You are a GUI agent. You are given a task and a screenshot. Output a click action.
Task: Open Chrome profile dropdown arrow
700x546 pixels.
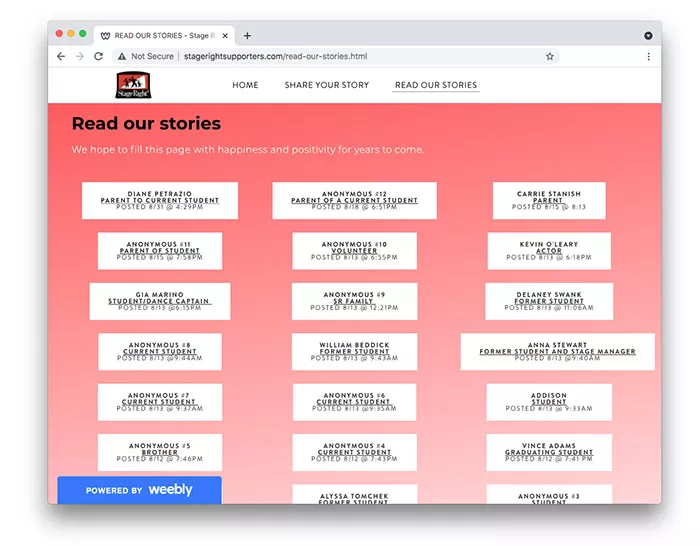point(648,35)
